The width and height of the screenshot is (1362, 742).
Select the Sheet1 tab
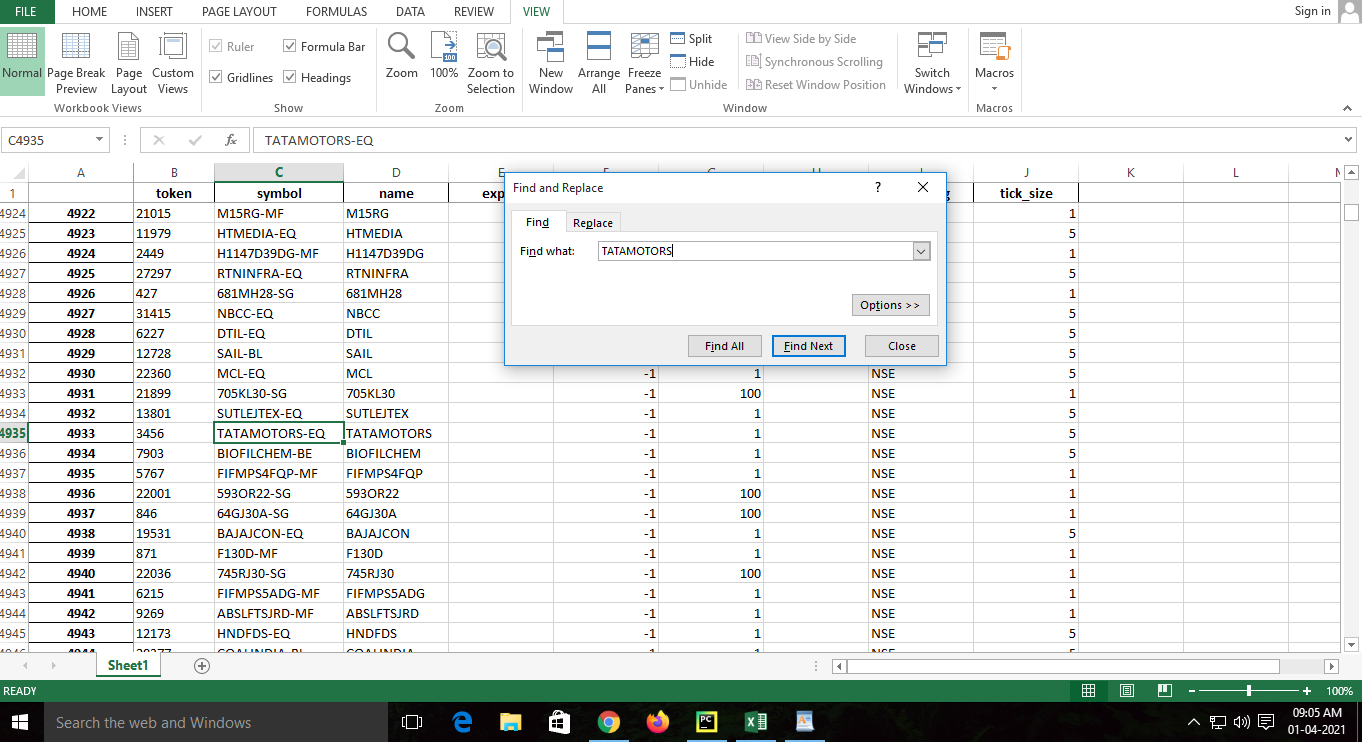coord(128,665)
